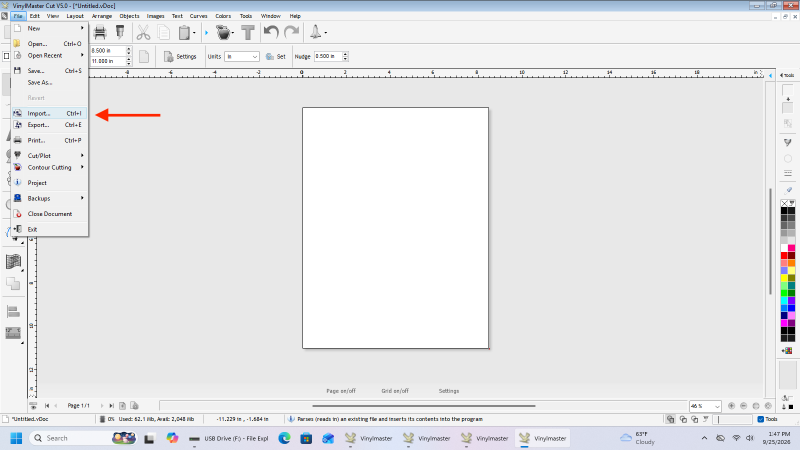The width and height of the screenshot is (800, 450).
Task: Open USB Drive (F:) File Explorer taskbar item
Action: click(x=229, y=438)
